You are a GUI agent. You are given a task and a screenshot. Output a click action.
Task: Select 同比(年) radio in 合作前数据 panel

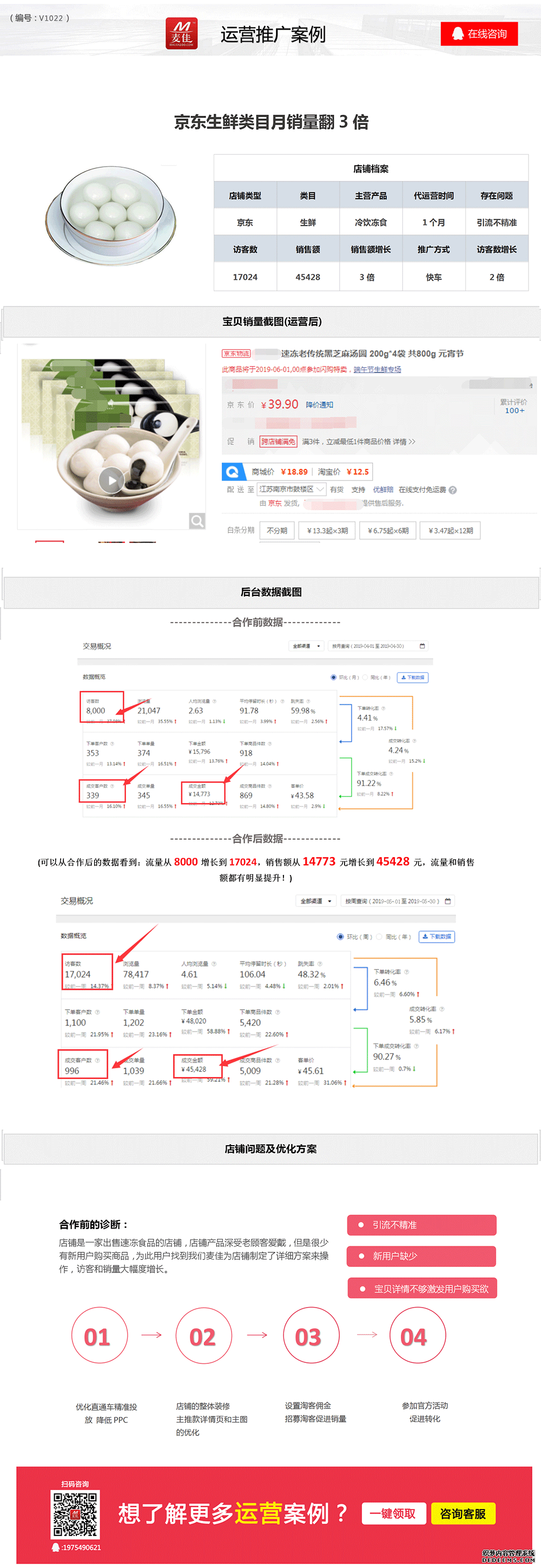(x=365, y=677)
